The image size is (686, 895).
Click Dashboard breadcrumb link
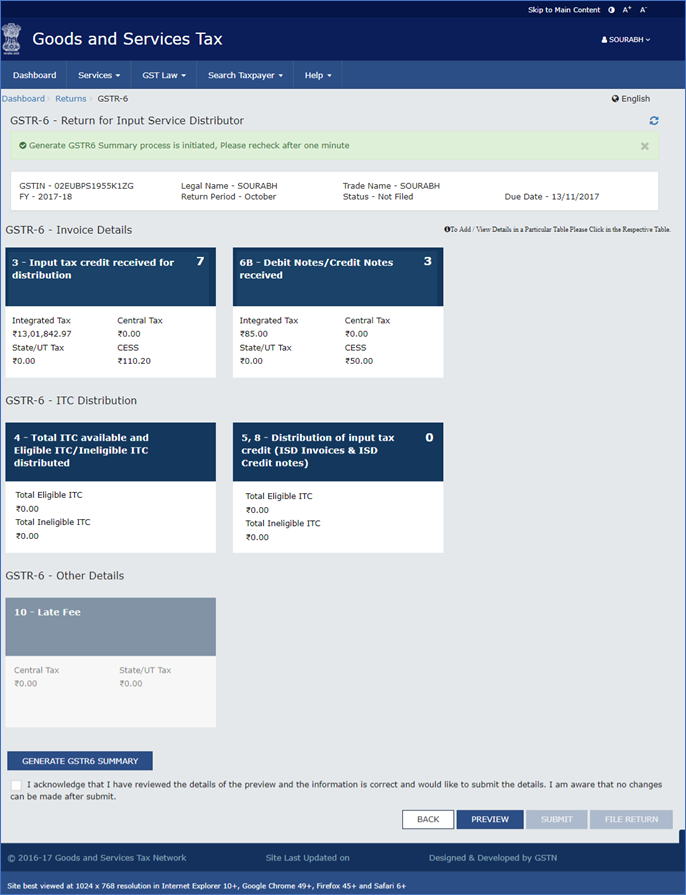point(23,98)
